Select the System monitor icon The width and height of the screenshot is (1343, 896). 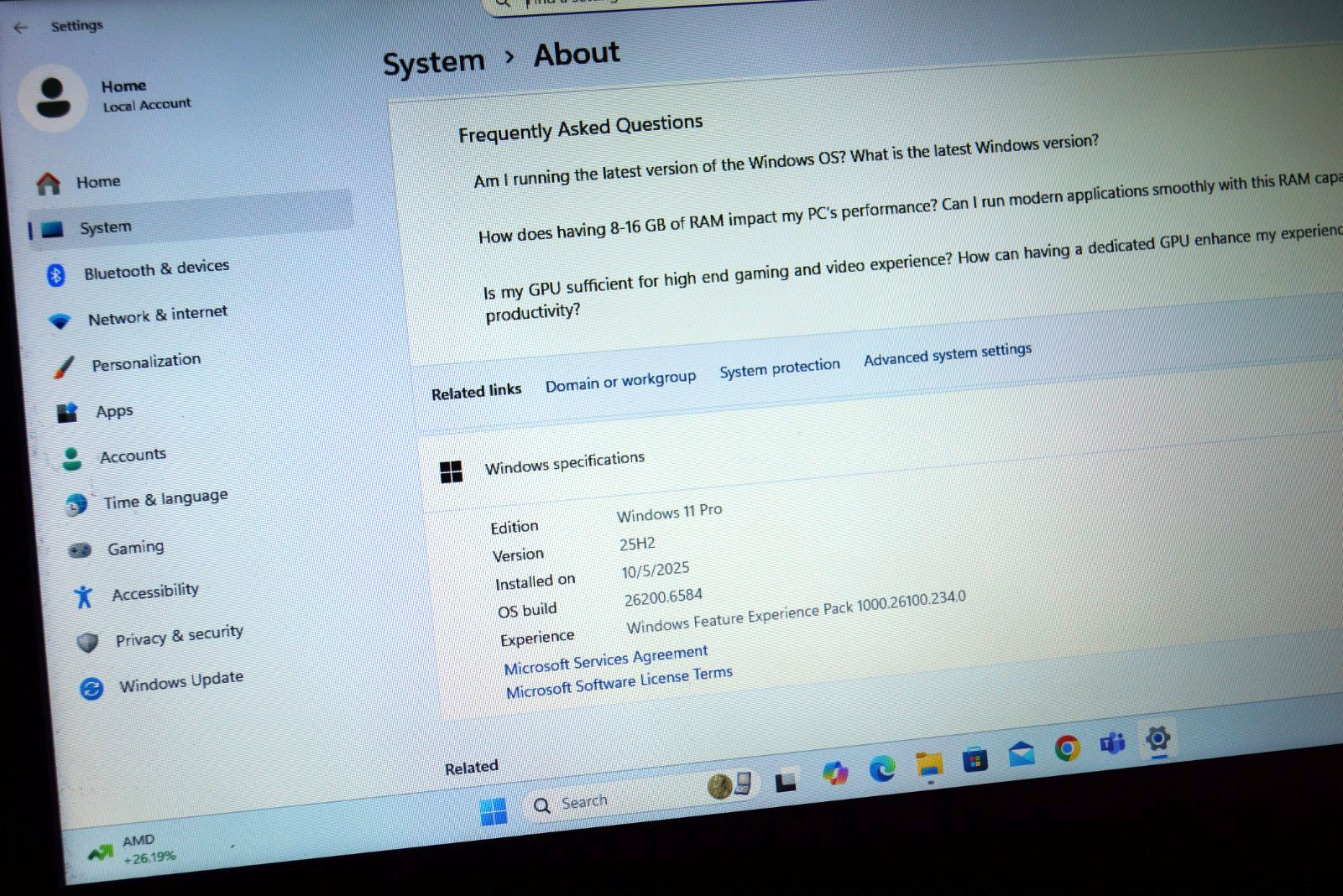(52, 229)
